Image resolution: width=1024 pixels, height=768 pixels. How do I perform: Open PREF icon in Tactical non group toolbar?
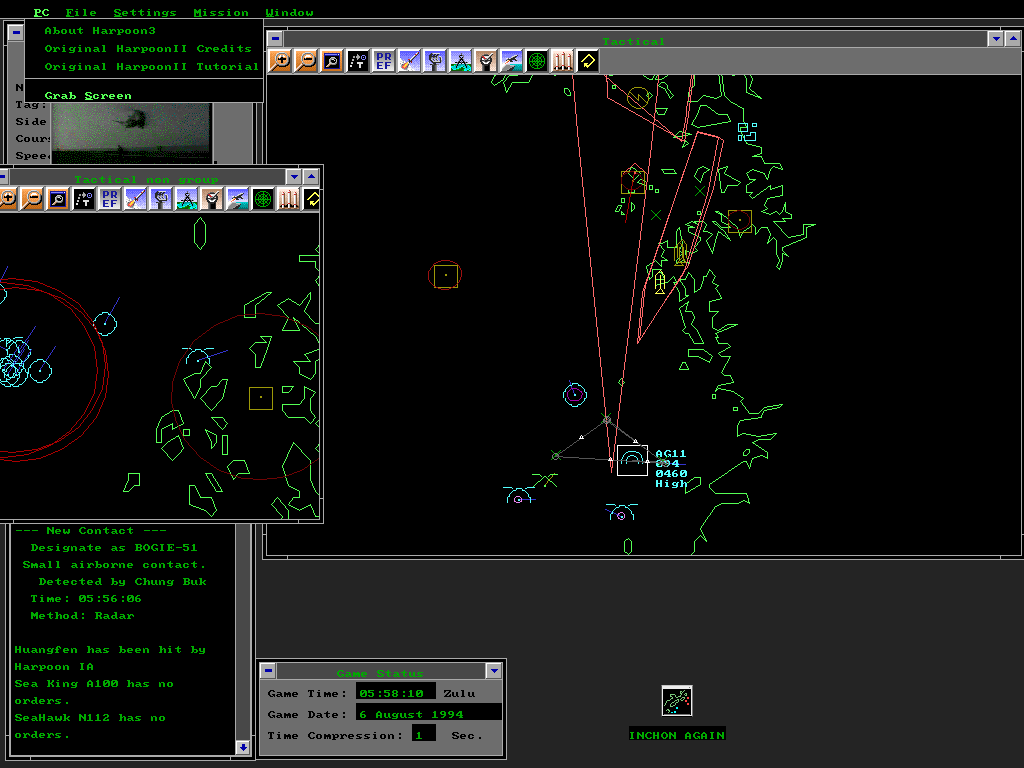pos(110,199)
